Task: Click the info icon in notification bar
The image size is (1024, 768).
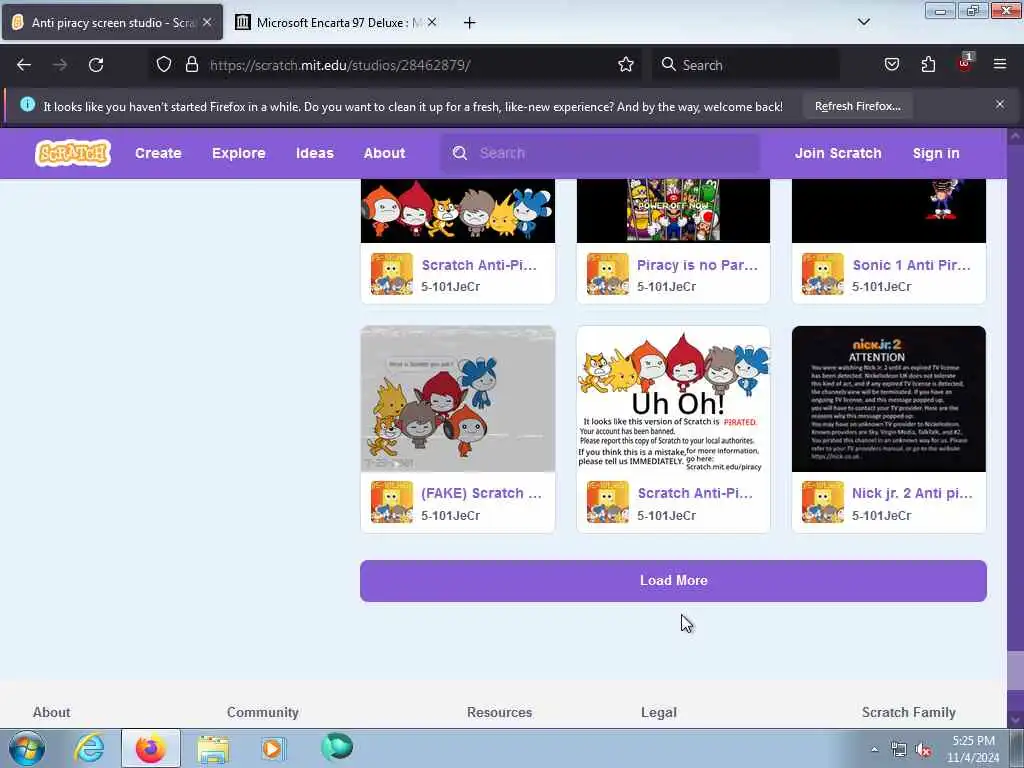Action: pyautogui.click(x=27, y=104)
